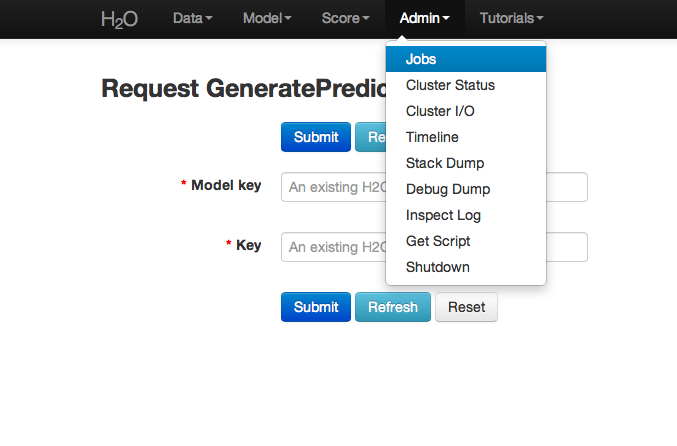
Task: Open the Tutorials dropdown menu
Action: [511, 18]
